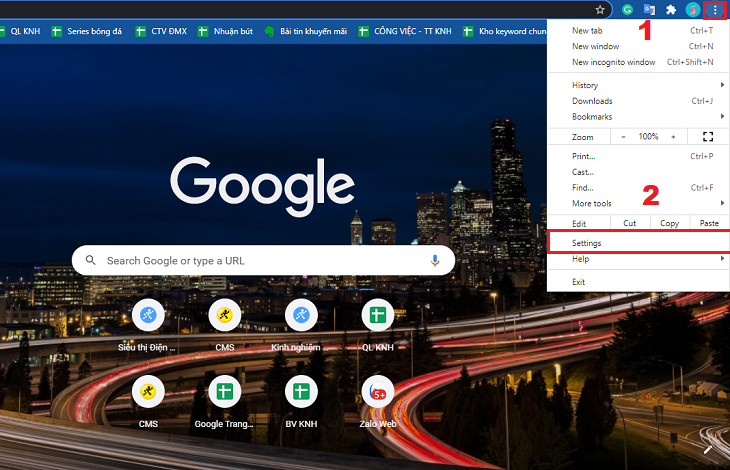
Task: Click the customize page pencil icon
Action: pyautogui.click(x=708, y=449)
